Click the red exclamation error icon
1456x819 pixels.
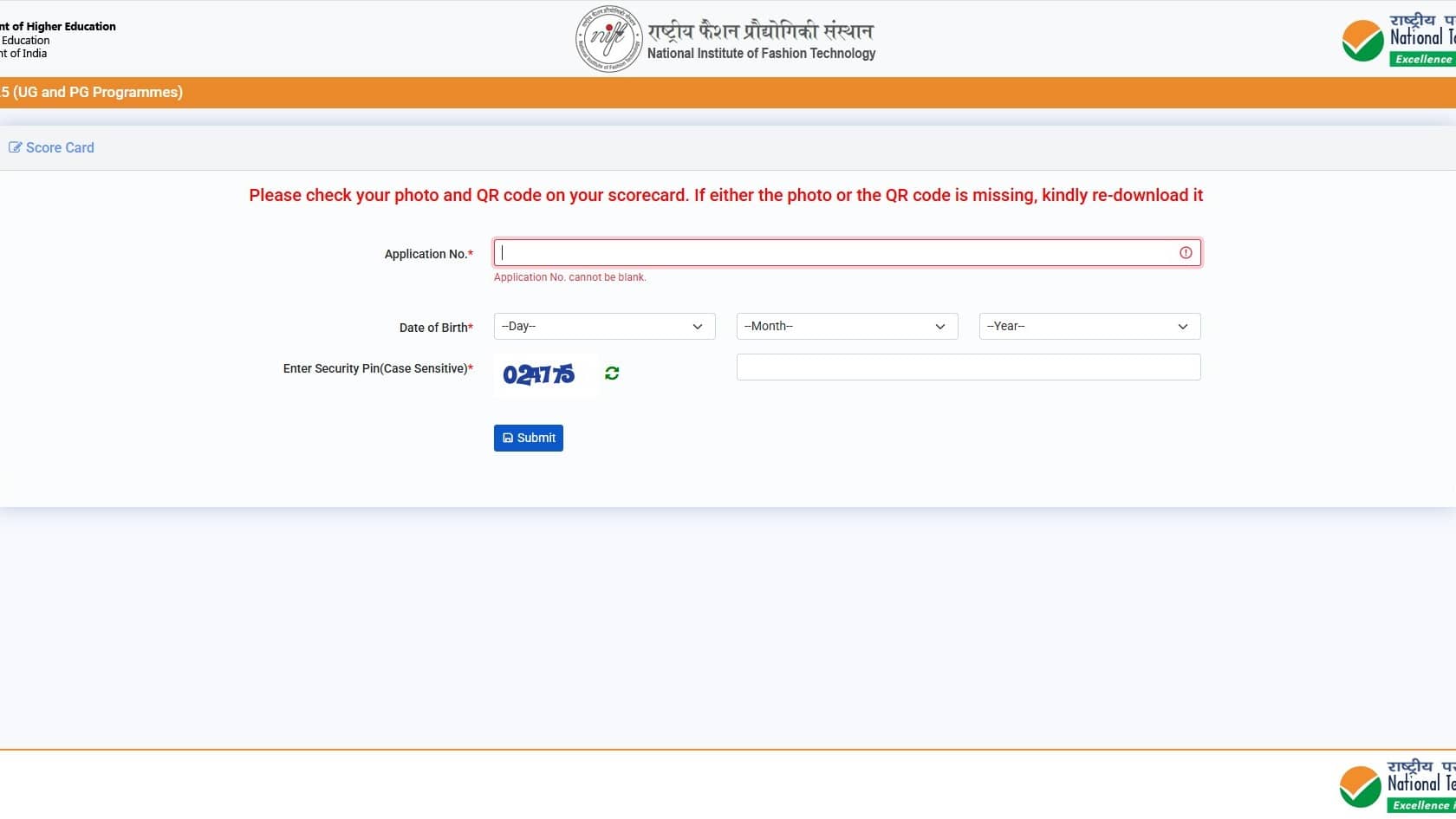click(1185, 252)
